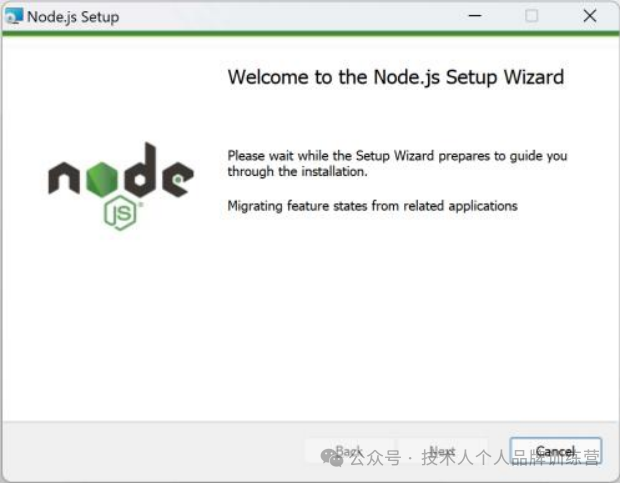Click the Node.js Setup title text

point(73,17)
